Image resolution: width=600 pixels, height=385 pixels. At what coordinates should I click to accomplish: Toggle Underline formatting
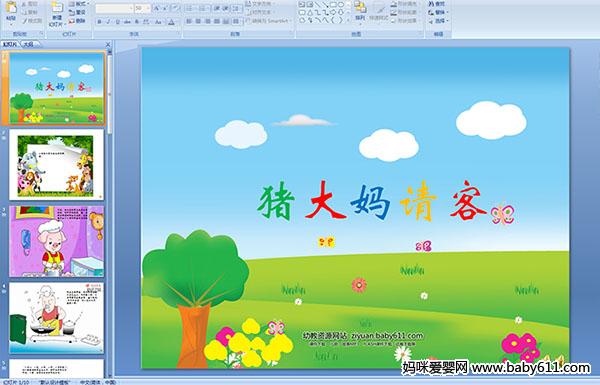click(x=117, y=22)
